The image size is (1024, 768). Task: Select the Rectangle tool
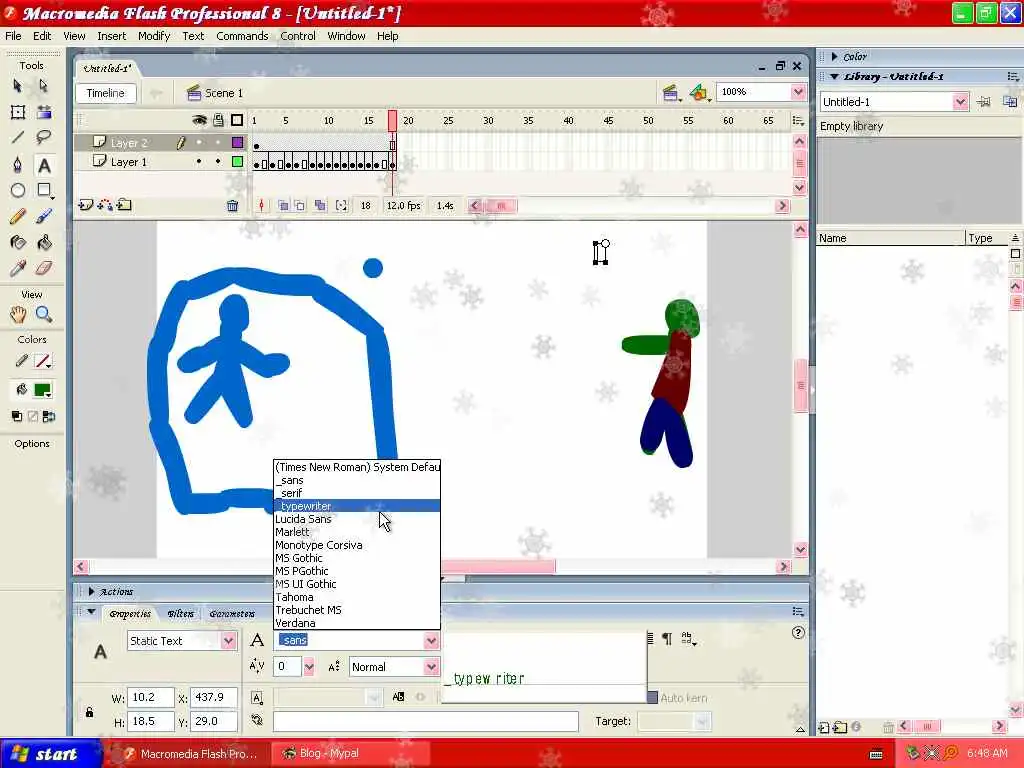(x=44, y=190)
